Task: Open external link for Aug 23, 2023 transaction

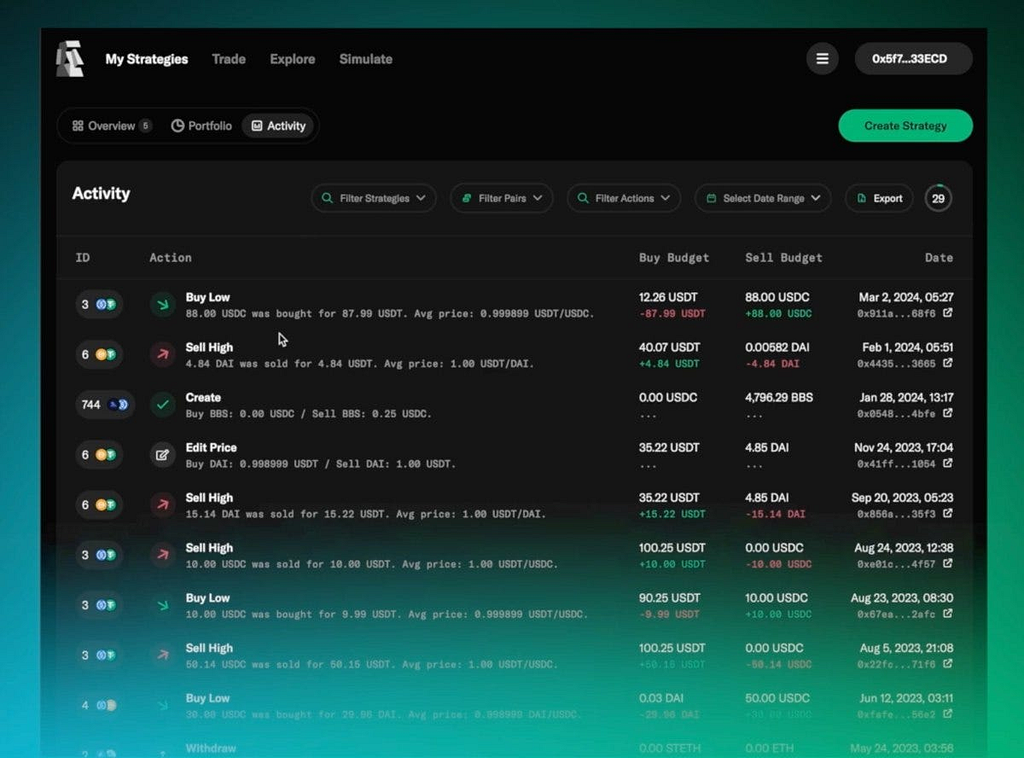Action: [948, 614]
